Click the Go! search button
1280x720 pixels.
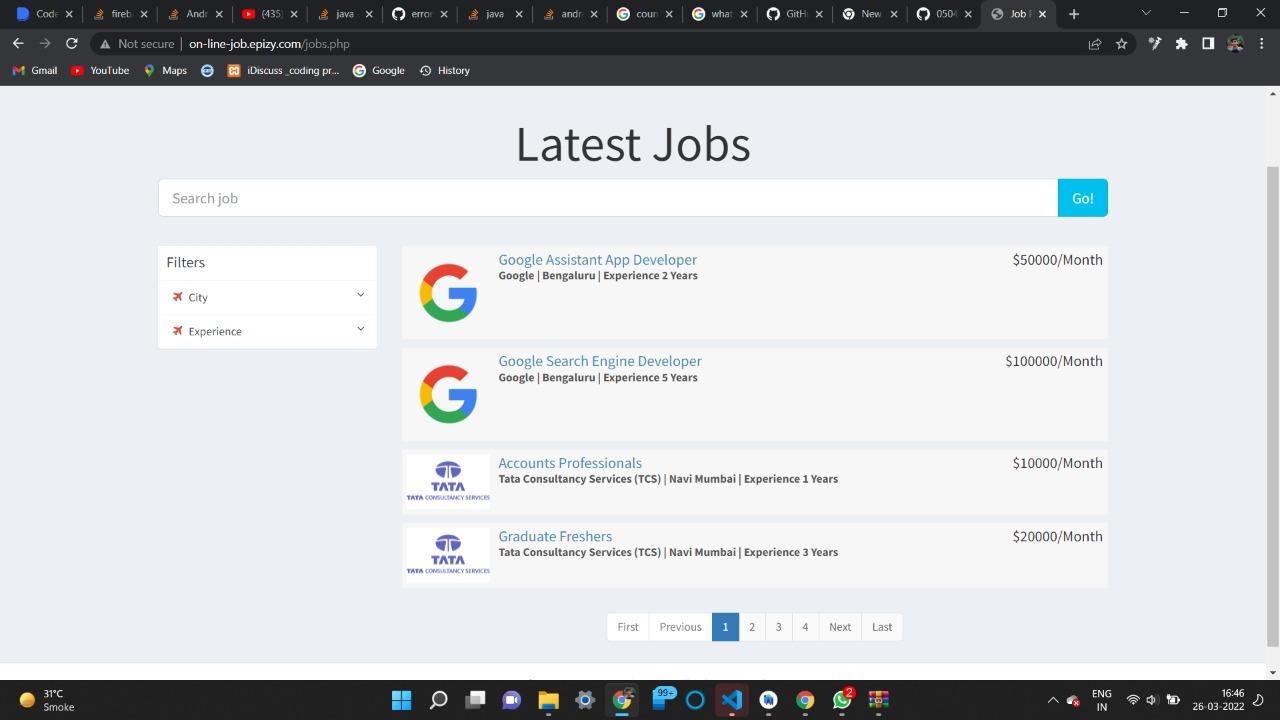point(1083,198)
